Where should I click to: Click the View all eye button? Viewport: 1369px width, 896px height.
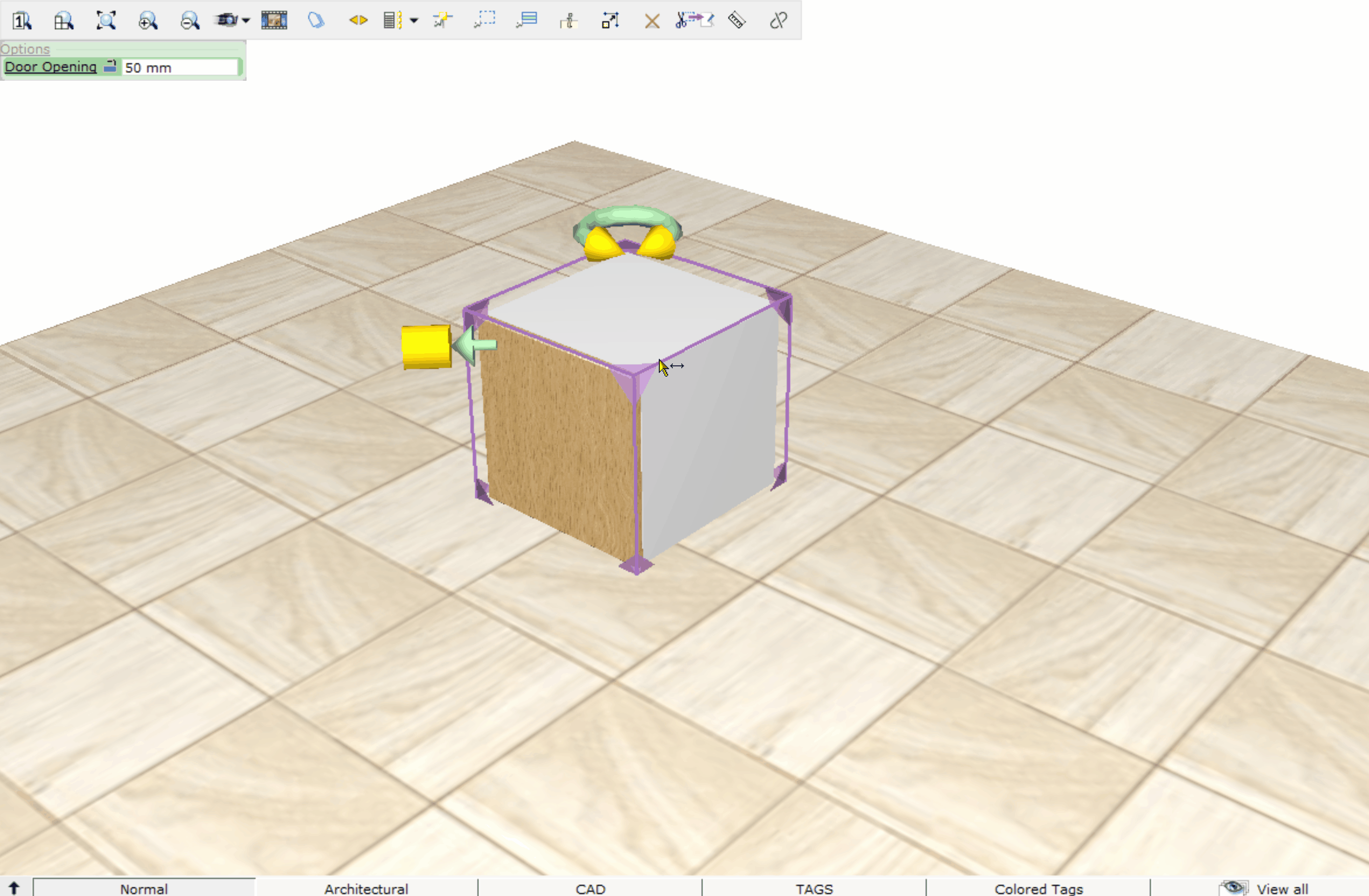[1263, 888]
